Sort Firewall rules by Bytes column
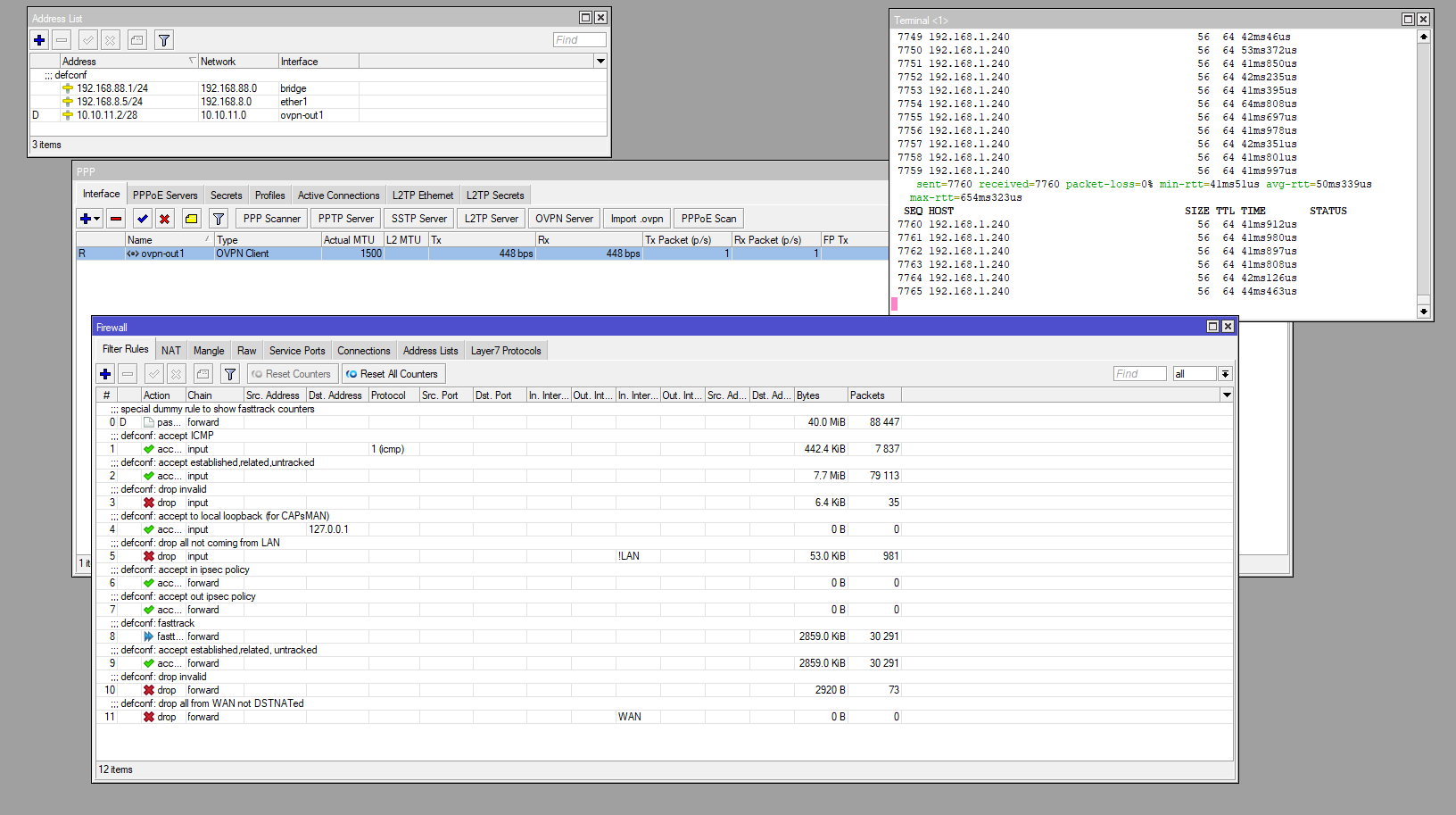 click(821, 395)
